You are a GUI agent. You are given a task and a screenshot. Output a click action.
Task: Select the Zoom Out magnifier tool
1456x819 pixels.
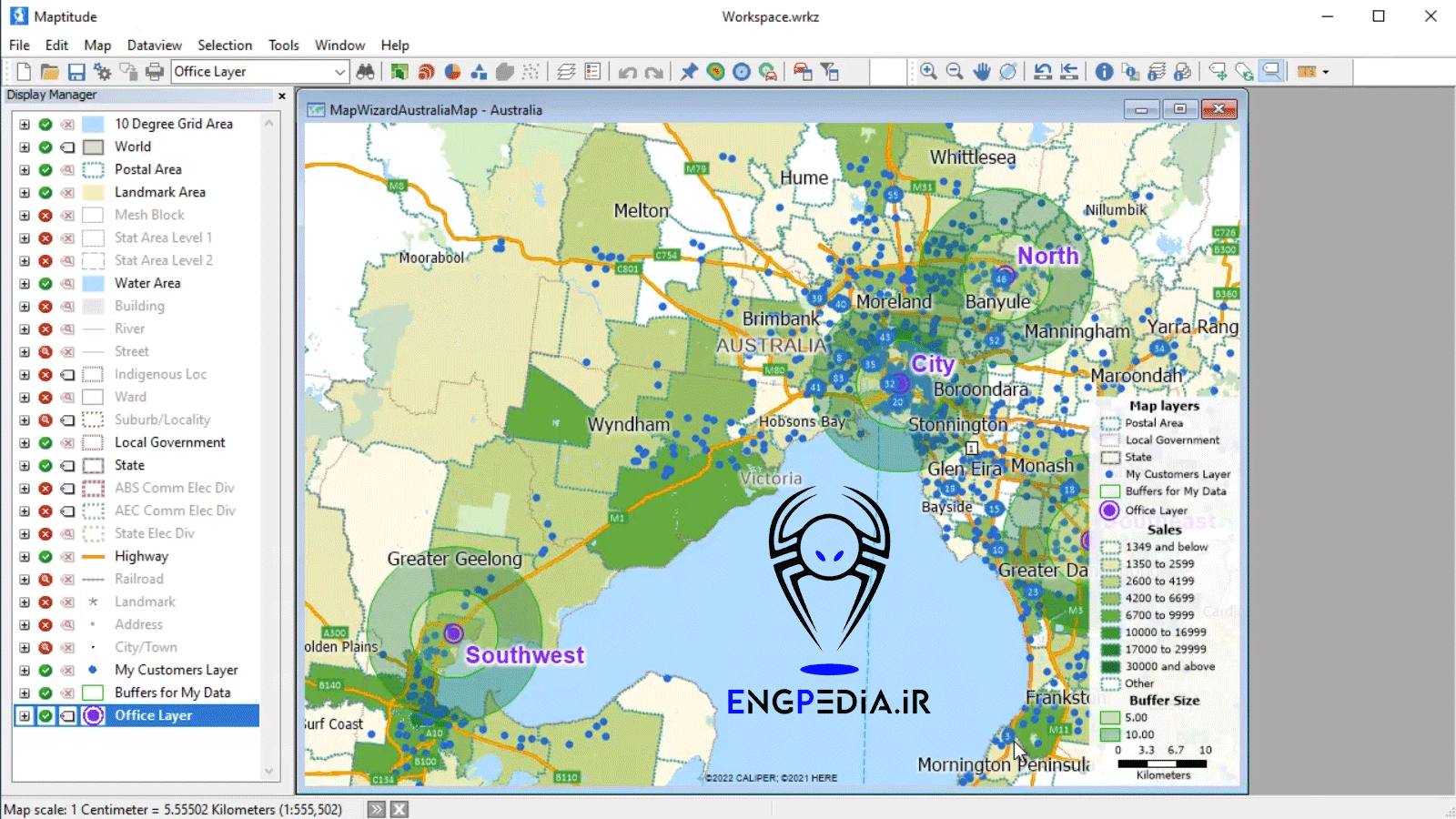pos(955,72)
